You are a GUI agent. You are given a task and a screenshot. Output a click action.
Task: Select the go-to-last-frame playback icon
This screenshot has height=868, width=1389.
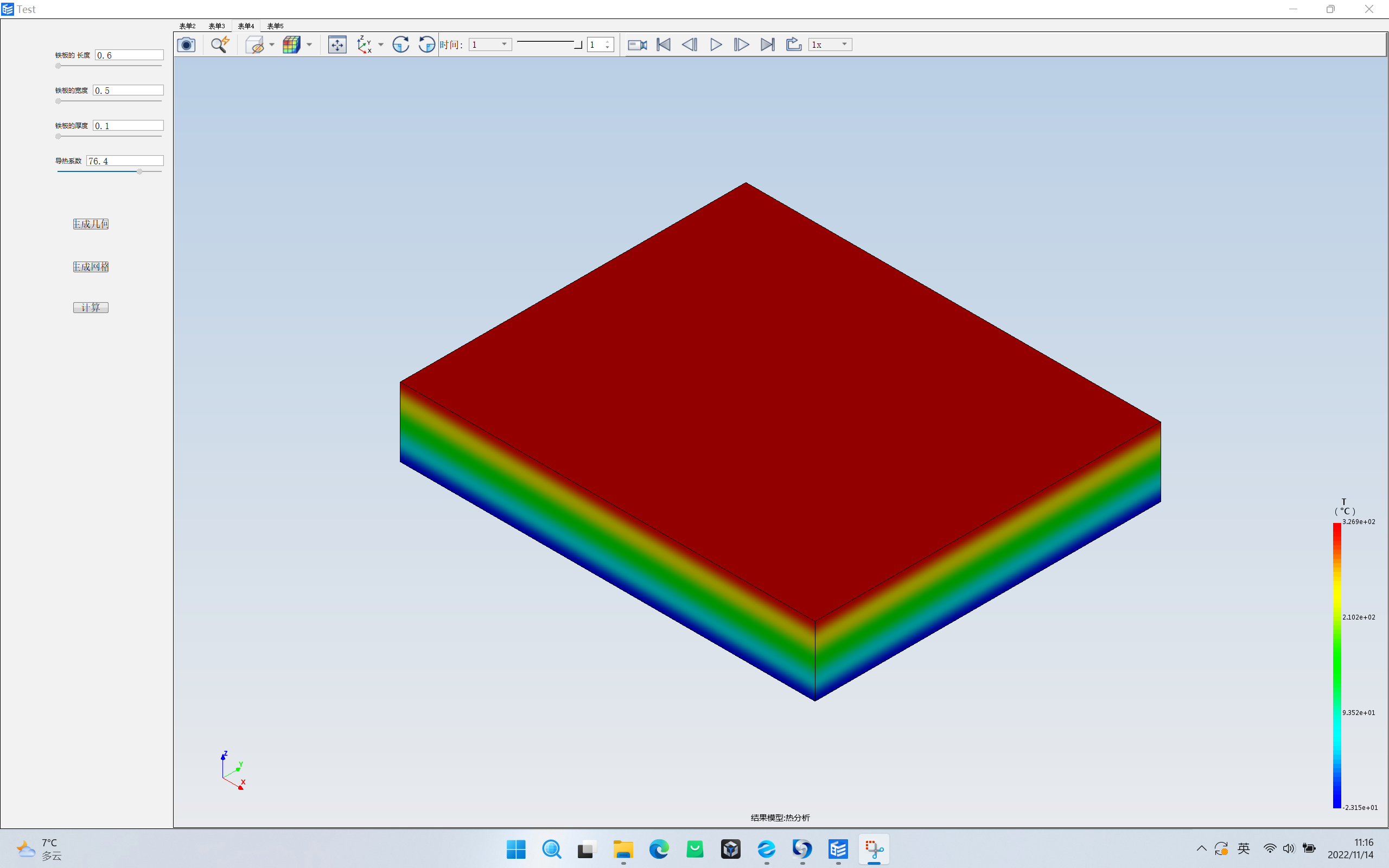point(768,44)
